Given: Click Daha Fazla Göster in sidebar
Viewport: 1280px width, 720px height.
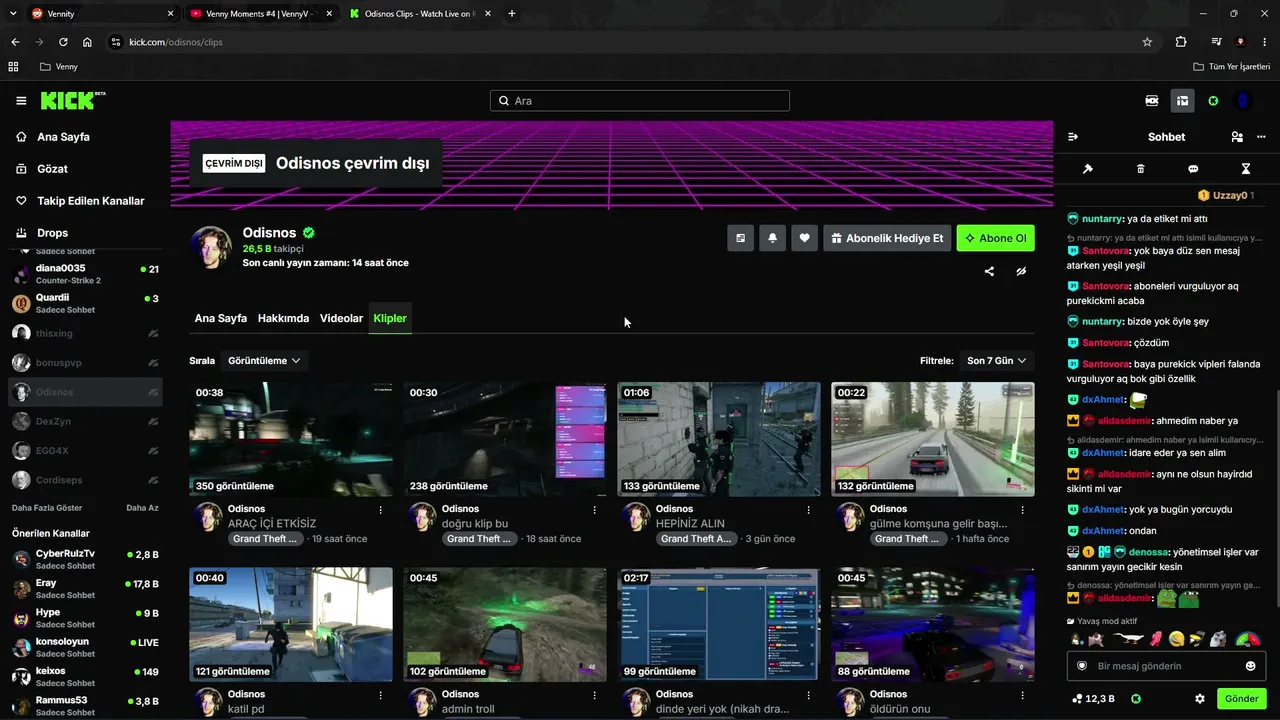Looking at the screenshot, I should point(47,508).
